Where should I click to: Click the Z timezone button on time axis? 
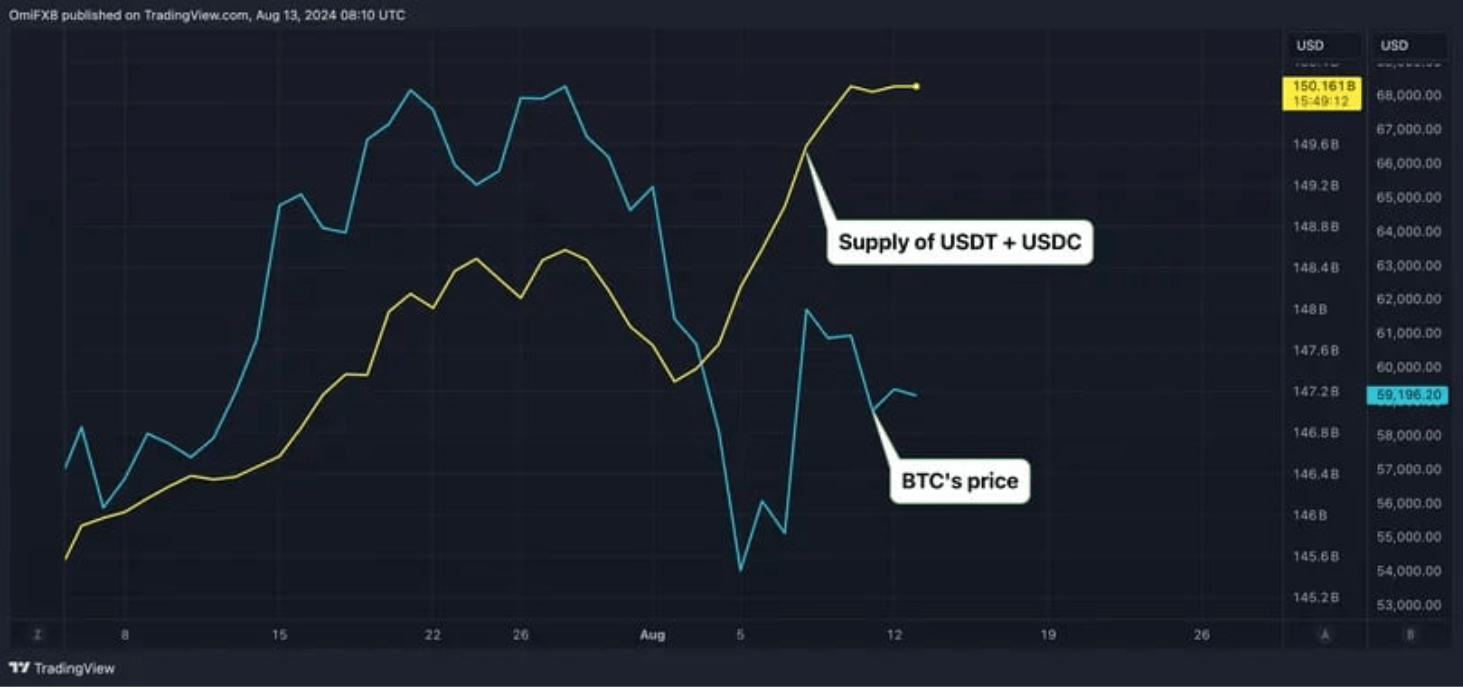pyautogui.click(x=38, y=635)
